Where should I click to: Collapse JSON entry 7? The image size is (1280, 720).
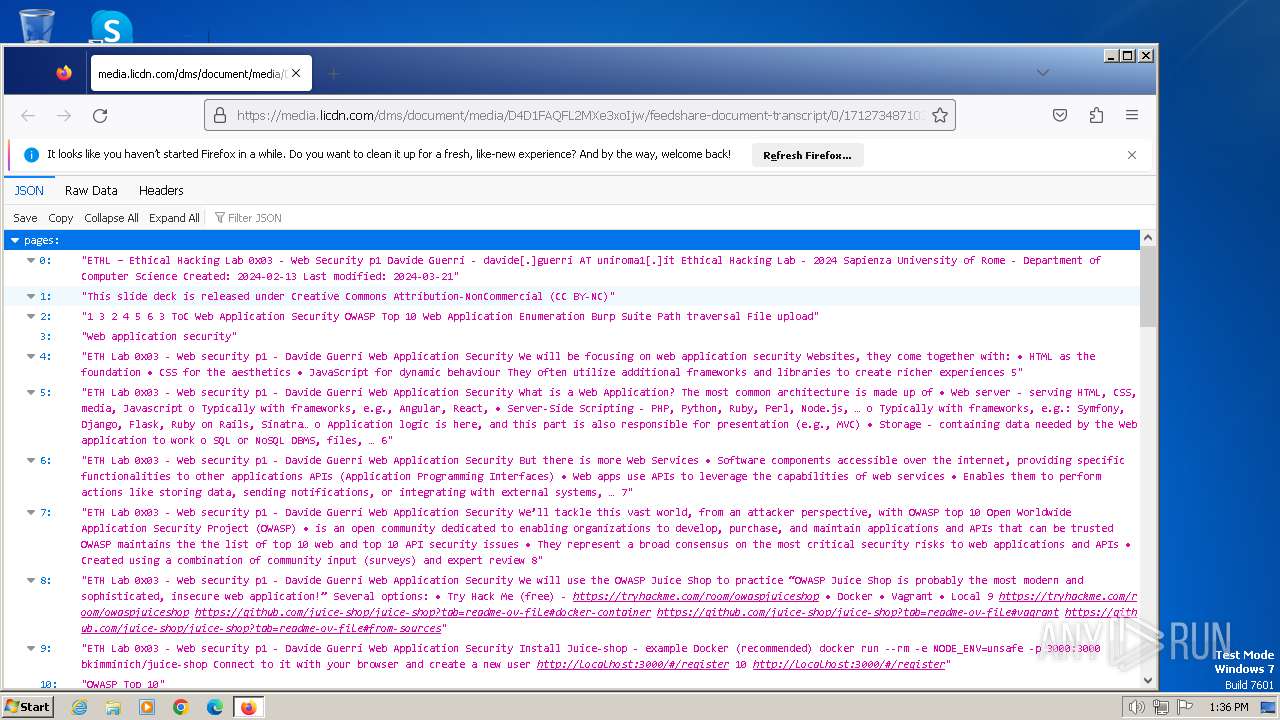[31, 512]
